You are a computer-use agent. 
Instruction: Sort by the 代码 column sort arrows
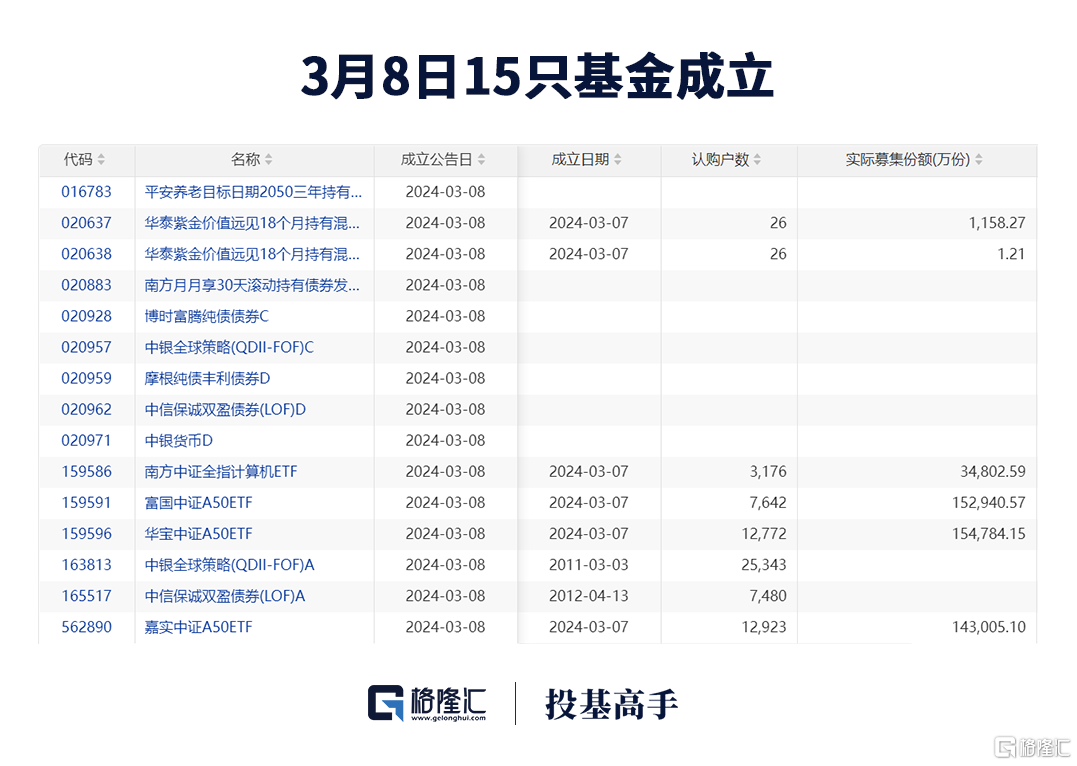tap(101, 159)
